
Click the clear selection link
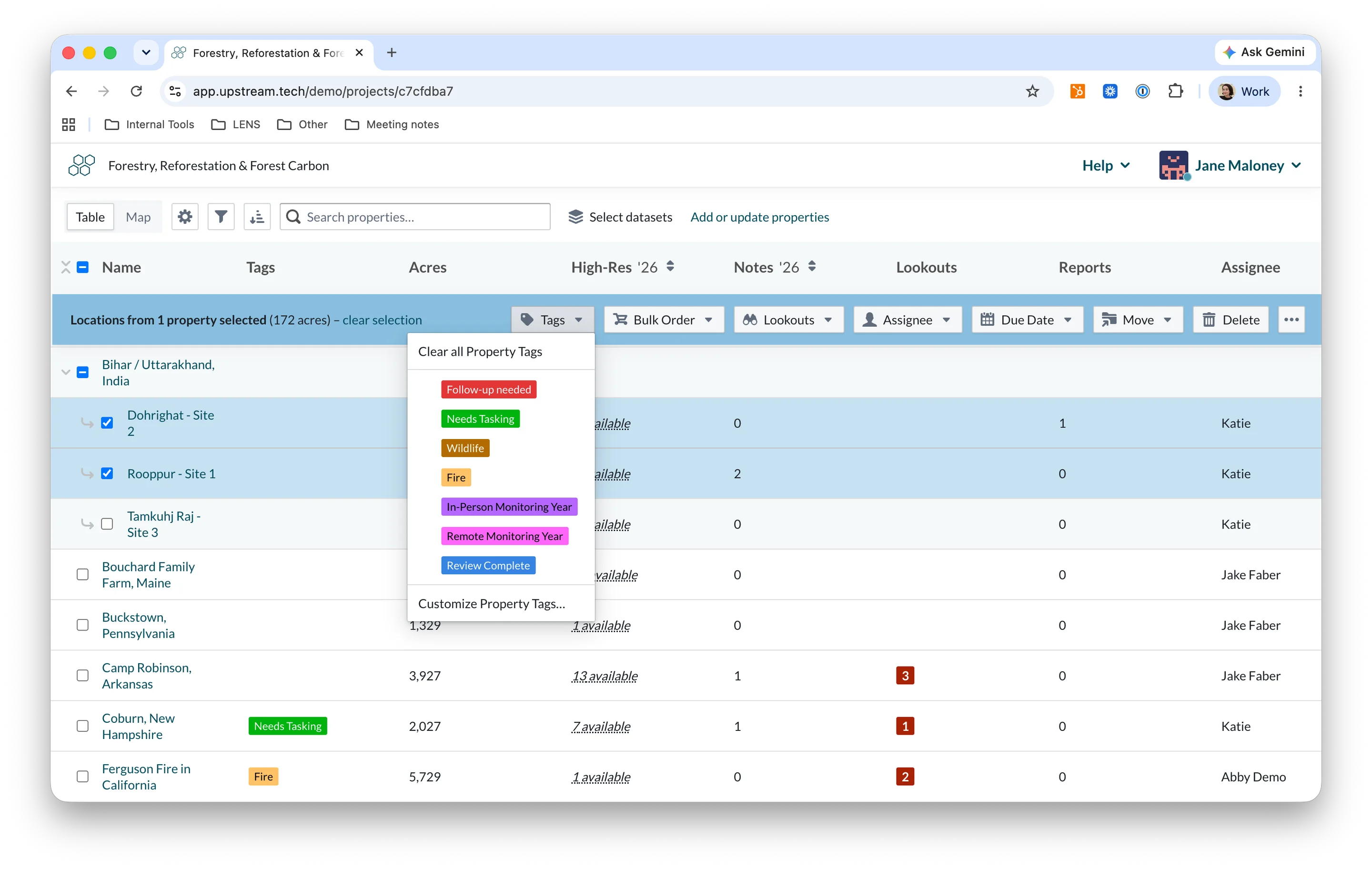click(382, 320)
